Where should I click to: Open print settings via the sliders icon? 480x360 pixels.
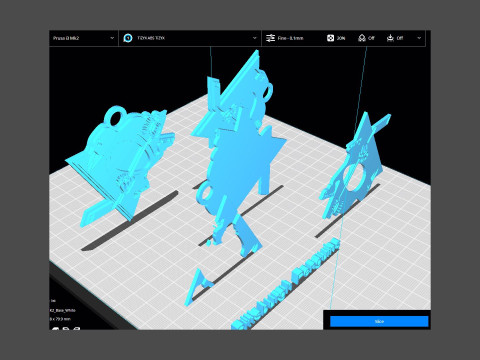pos(270,38)
